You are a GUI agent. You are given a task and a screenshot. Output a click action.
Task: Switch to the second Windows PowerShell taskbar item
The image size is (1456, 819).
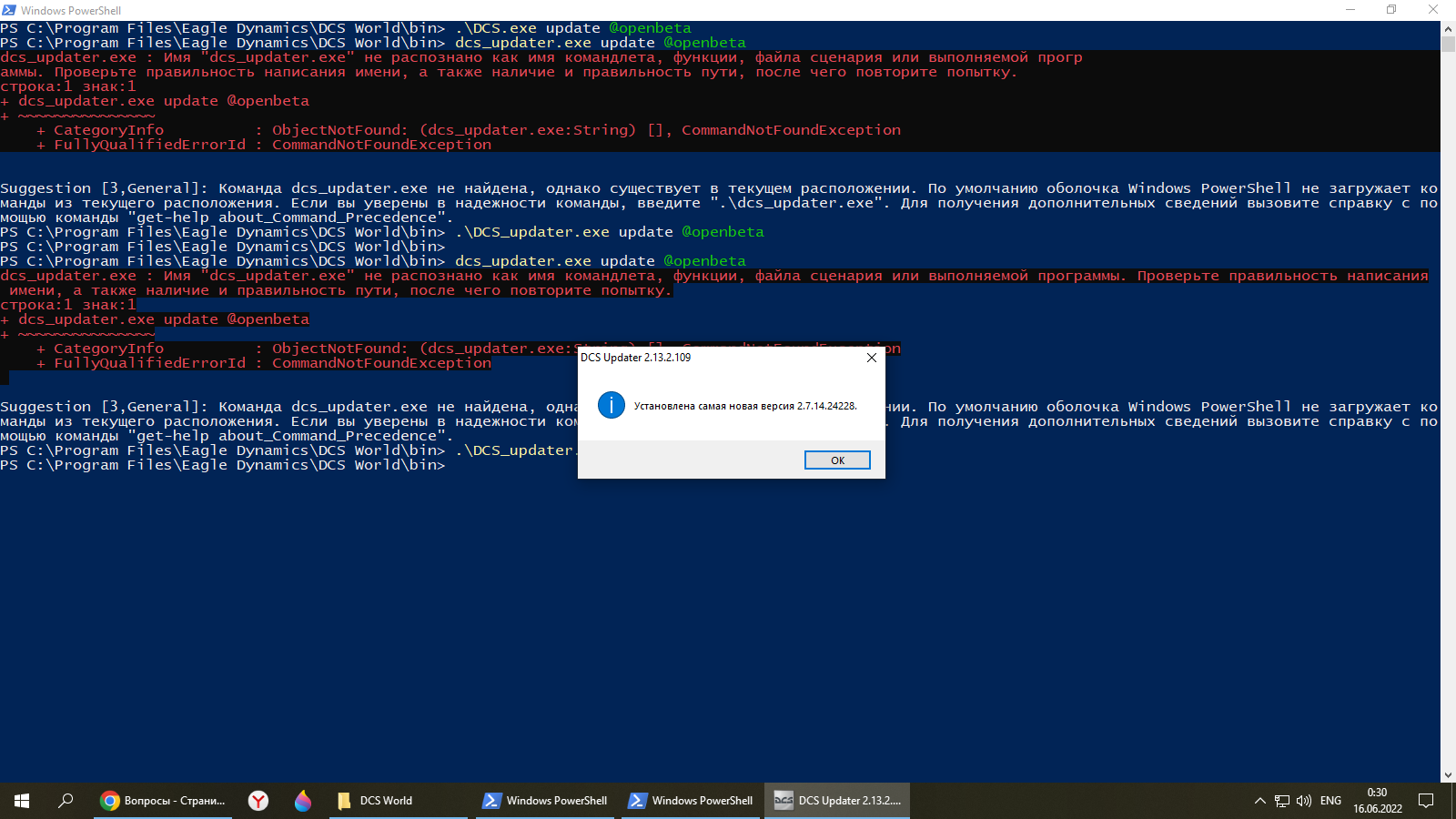click(691, 801)
